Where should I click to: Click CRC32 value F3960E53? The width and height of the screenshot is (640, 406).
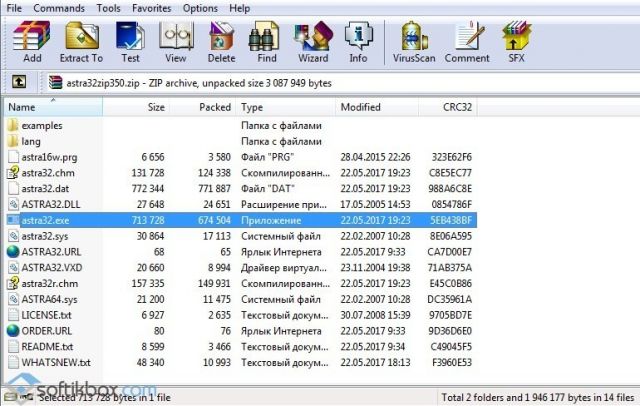click(451, 362)
